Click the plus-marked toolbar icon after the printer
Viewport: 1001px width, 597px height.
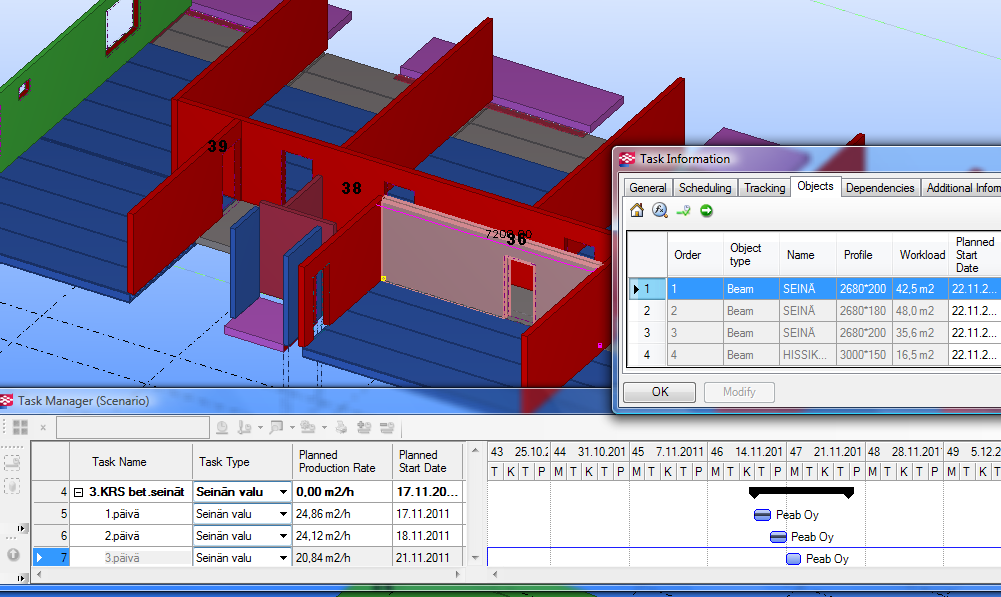(x=364, y=427)
